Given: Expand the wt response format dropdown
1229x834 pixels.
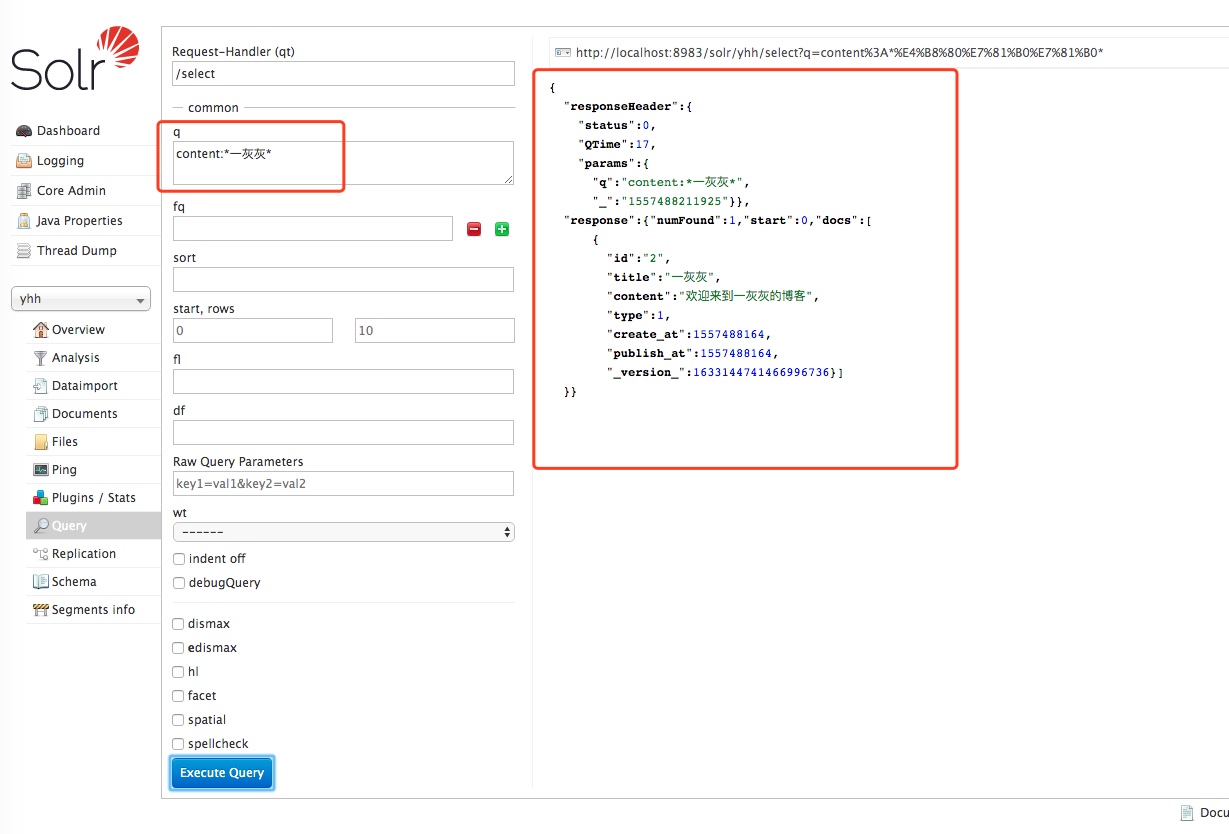Looking at the screenshot, I should (343, 532).
